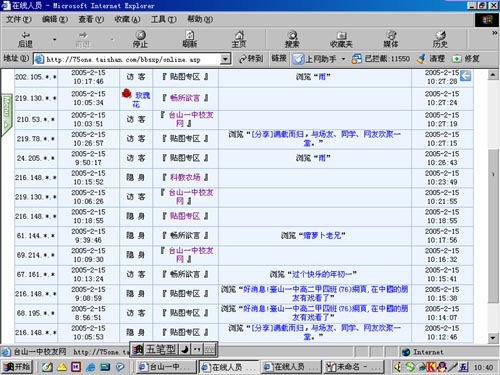Click the Back (后退) toolbar button
The height and width of the screenshot is (375, 500).
(25, 39)
